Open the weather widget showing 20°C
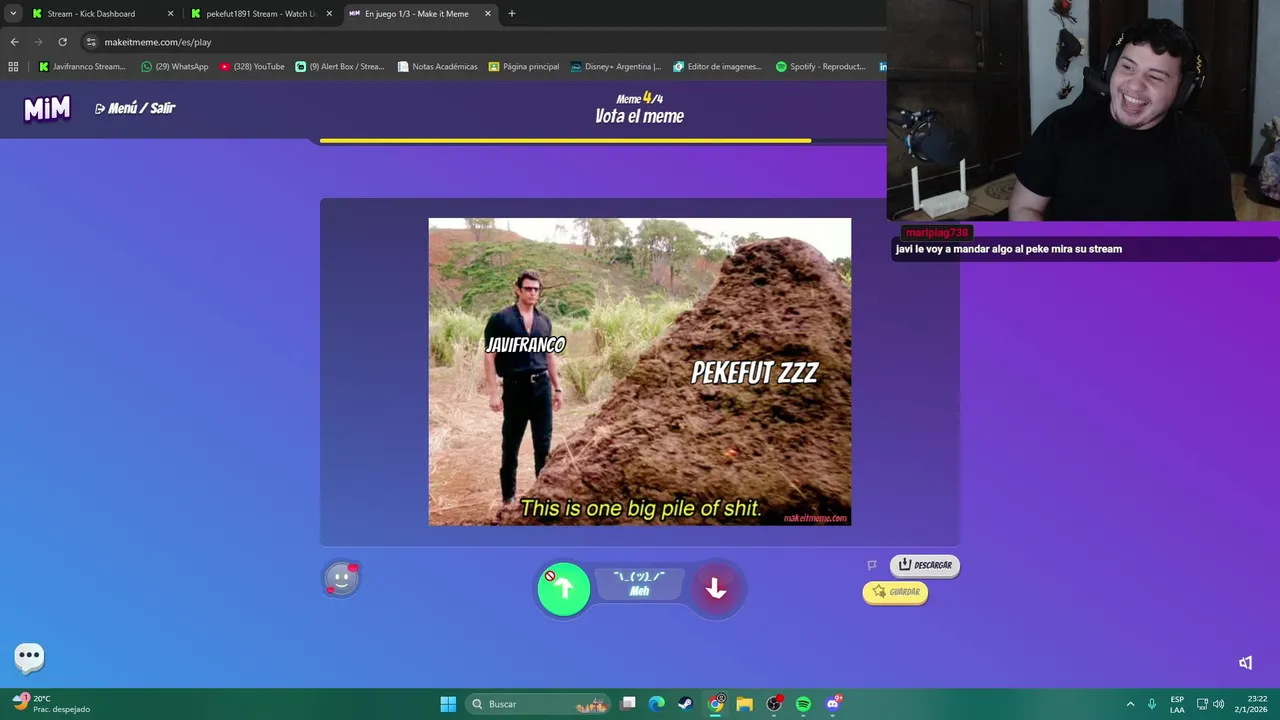The height and width of the screenshot is (720, 1280). point(52,704)
